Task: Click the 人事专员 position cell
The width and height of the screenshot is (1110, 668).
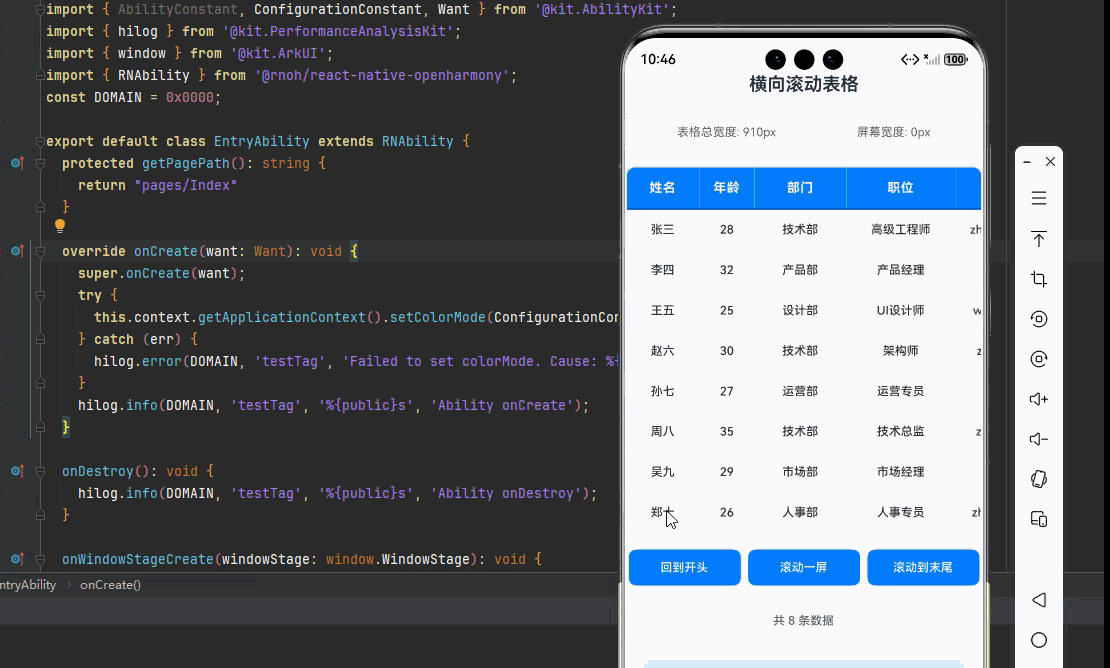Action: (900, 512)
